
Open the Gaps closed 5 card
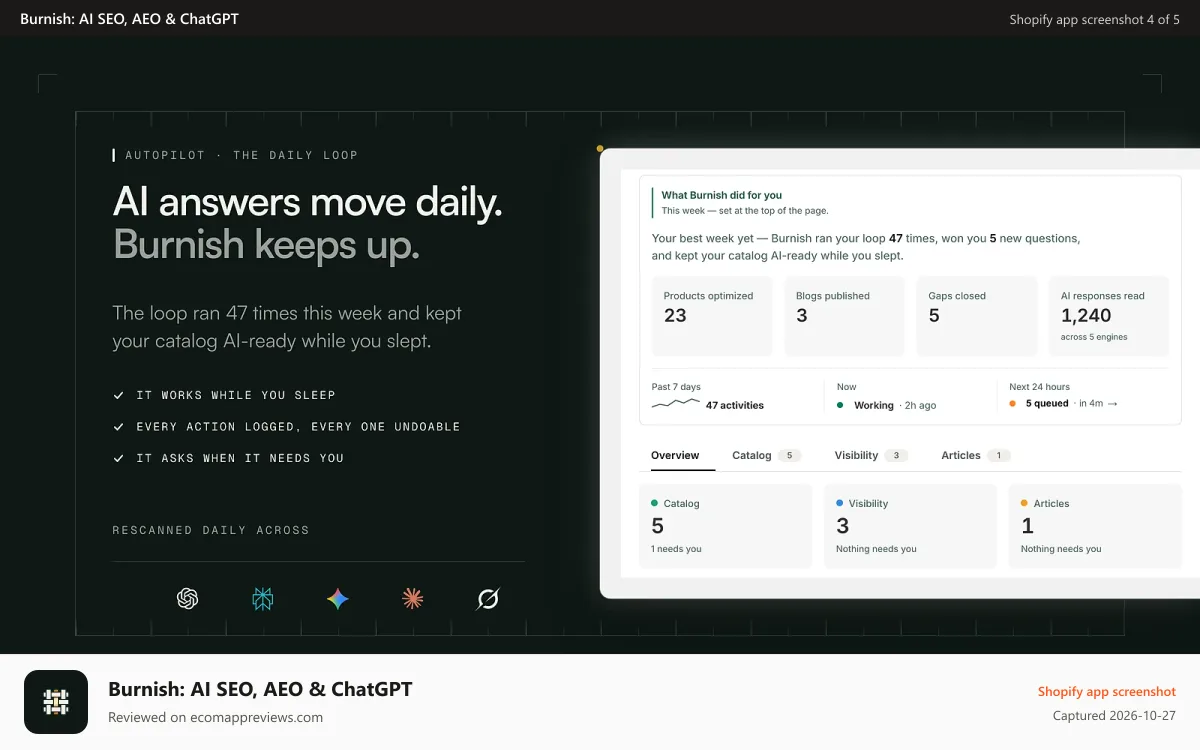977,316
